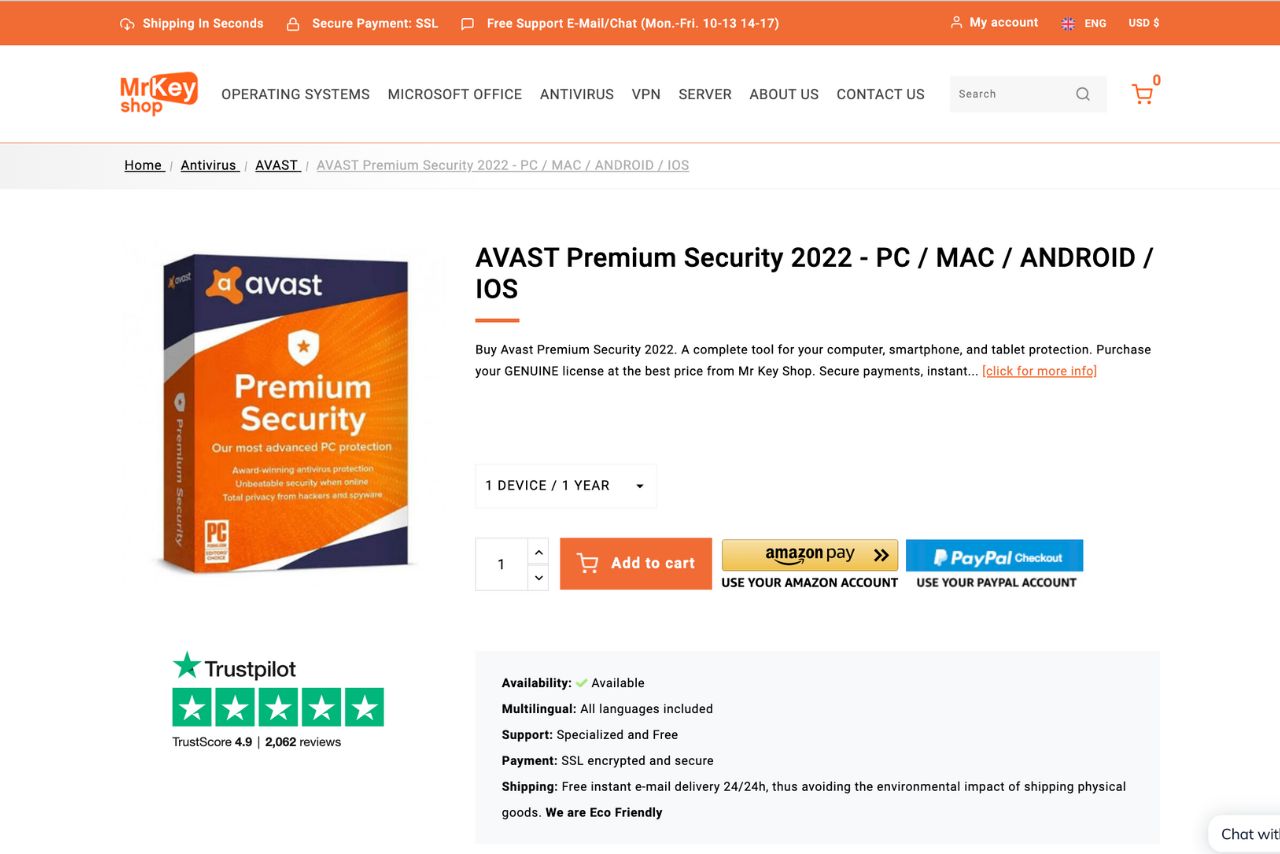
Task: Open the MICROSOFT OFFICE menu
Action: (x=454, y=93)
